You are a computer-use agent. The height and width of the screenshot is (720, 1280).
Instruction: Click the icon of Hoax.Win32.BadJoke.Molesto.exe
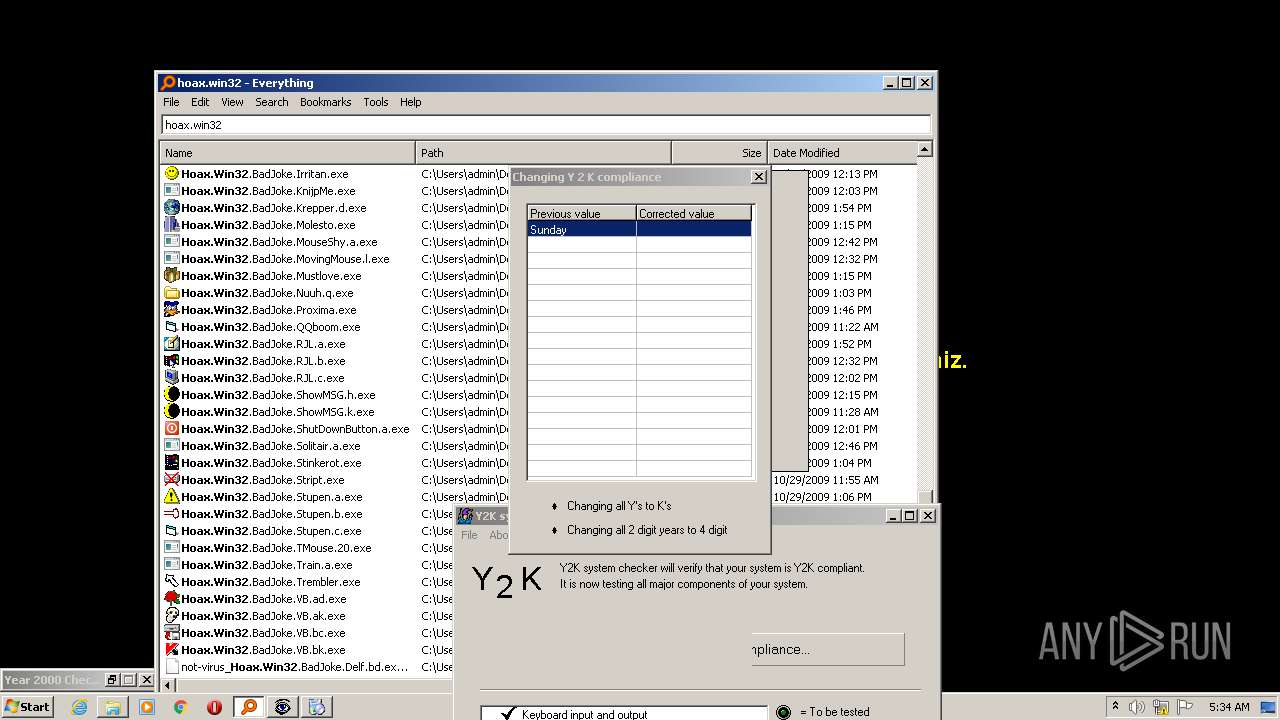[x=172, y=225]
